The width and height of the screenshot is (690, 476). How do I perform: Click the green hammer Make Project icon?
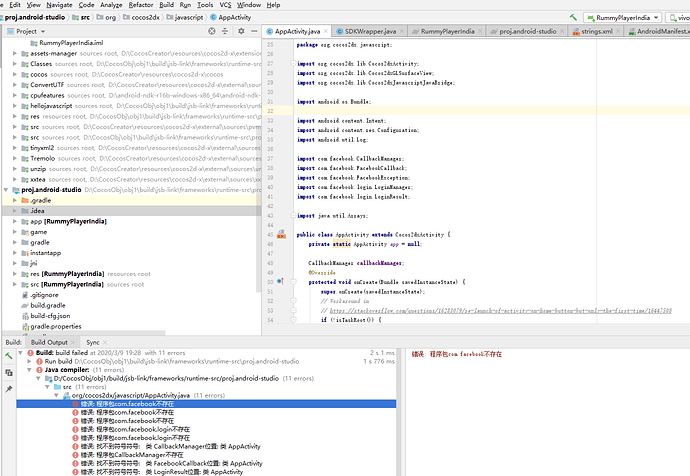[x=573, y=18]
